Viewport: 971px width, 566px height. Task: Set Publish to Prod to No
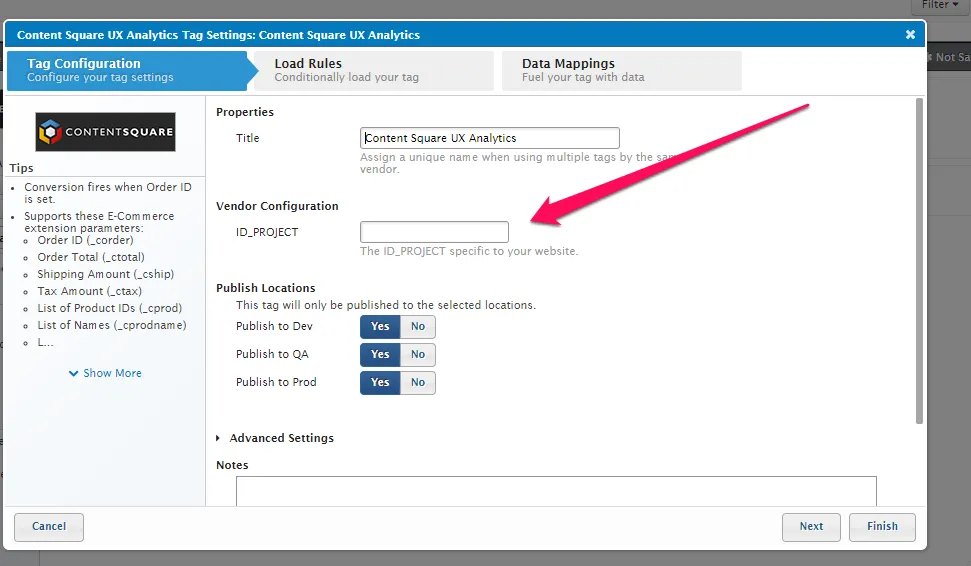click(418, 383)
